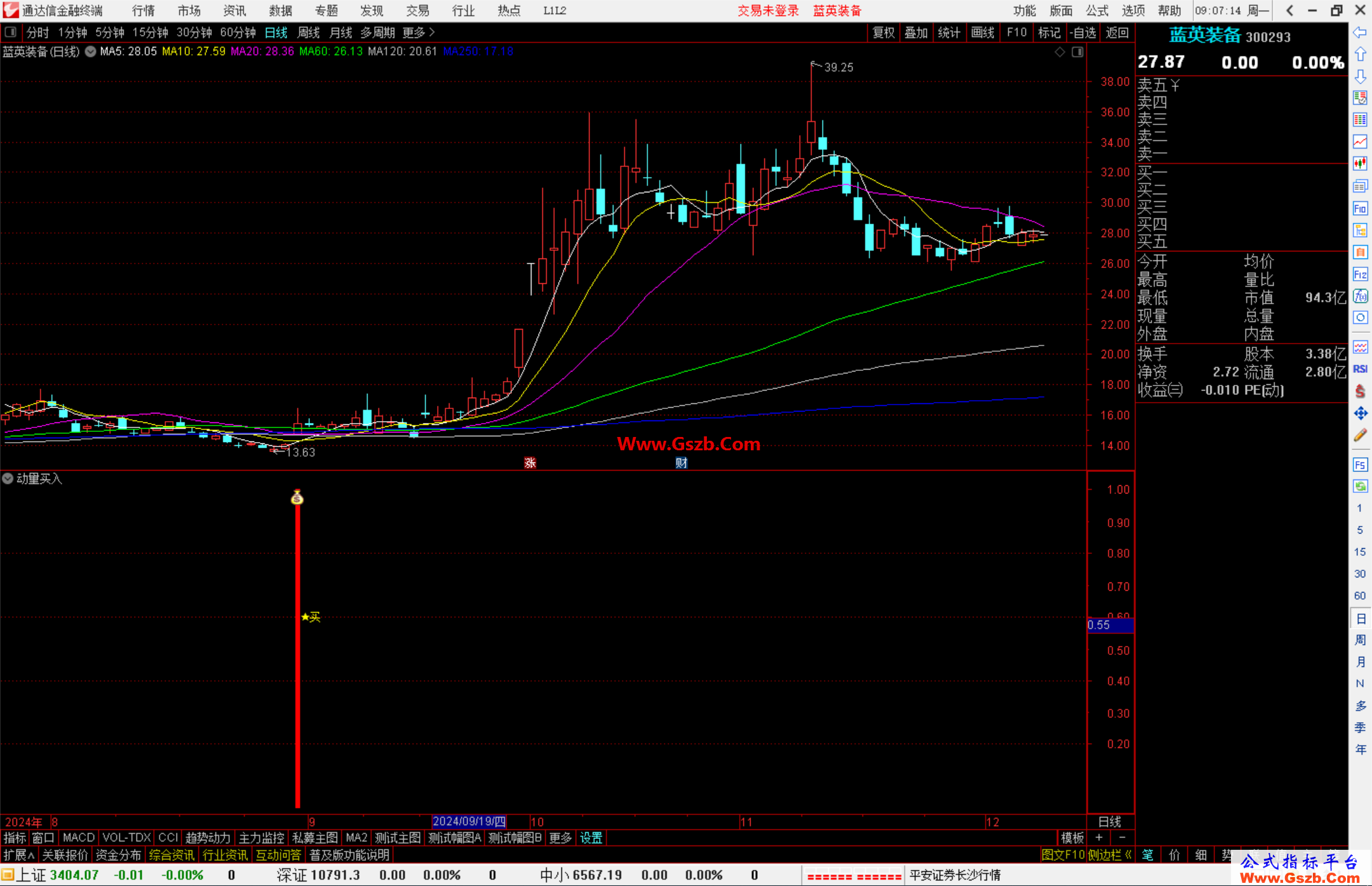Click the orange document sidebar icon

coord(1360,252)
